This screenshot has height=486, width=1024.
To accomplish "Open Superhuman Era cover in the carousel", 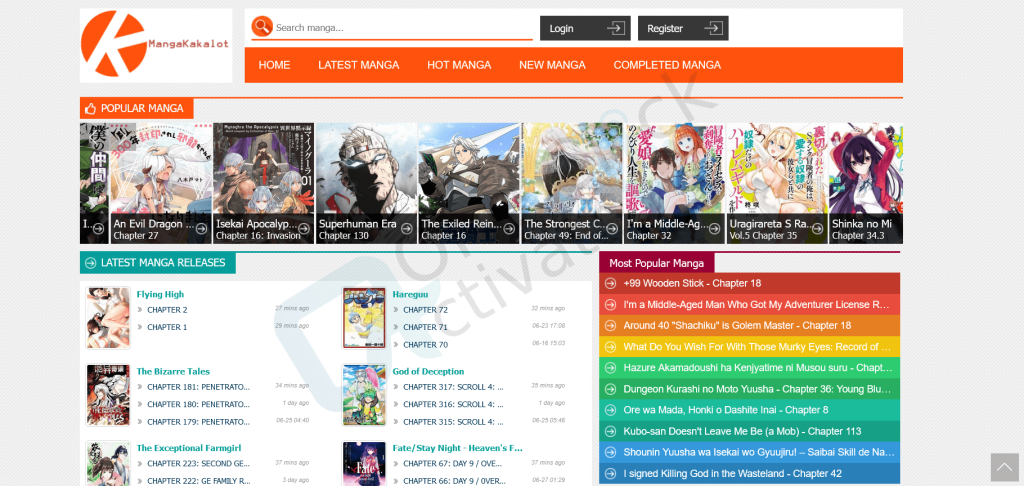I will click(x=366, y=183).
